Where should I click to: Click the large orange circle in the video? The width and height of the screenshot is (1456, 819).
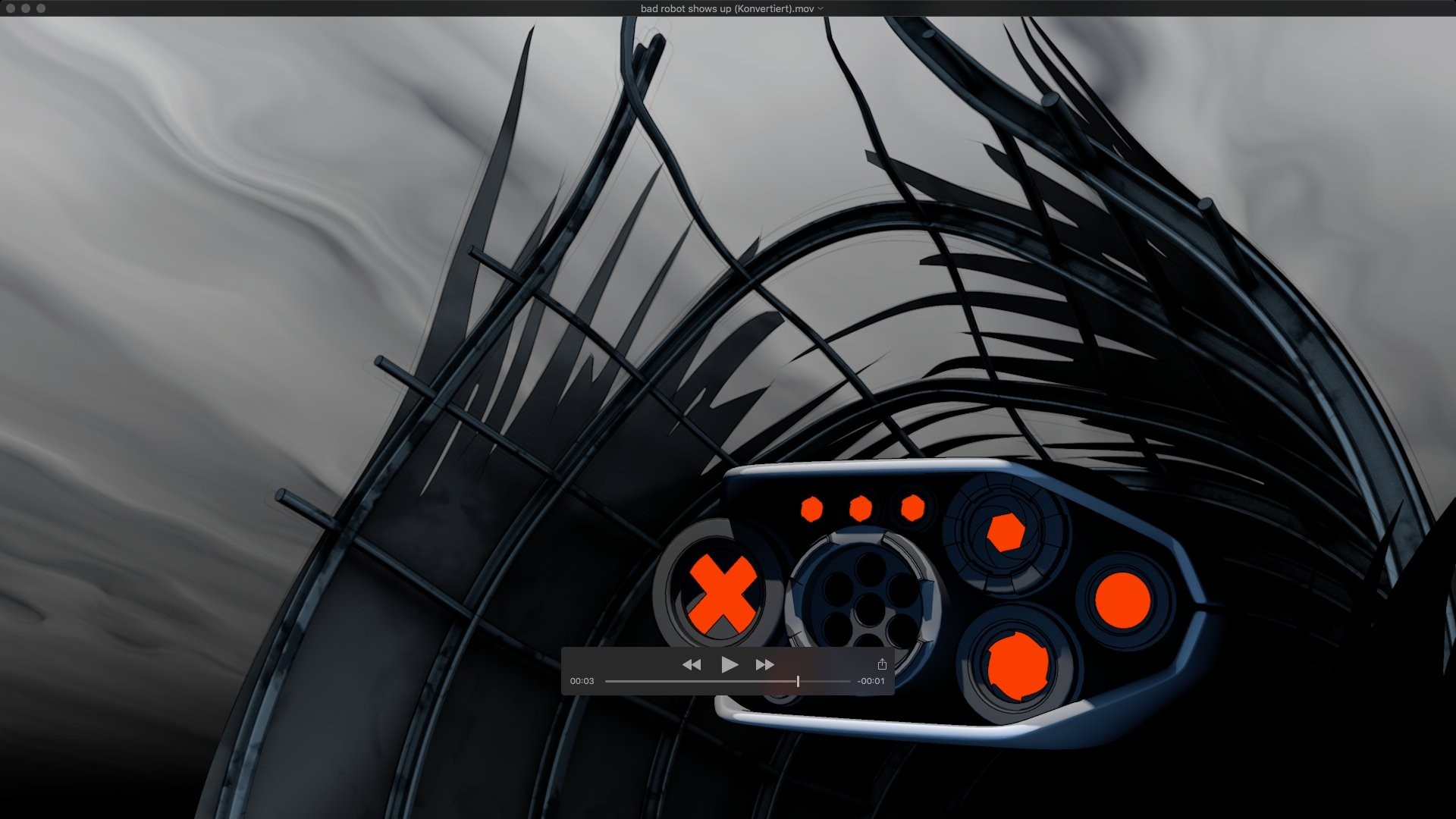[1122, 600]
